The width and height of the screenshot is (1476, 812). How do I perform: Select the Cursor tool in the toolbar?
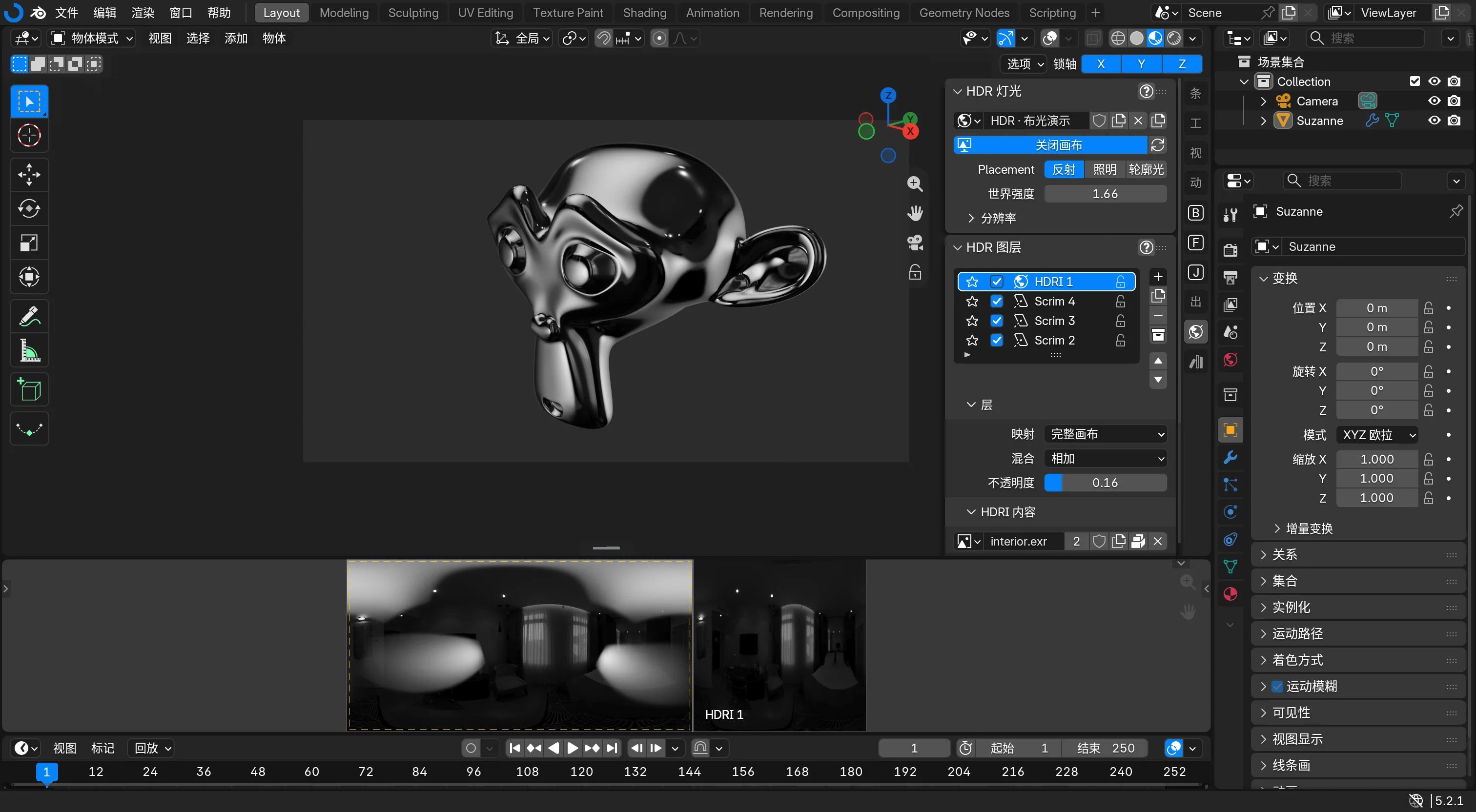29,136
